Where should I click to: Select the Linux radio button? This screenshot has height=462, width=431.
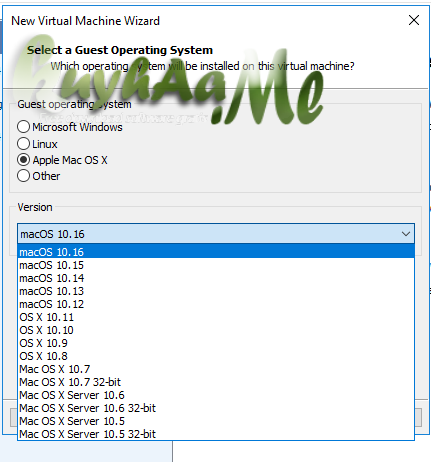(x=23, y=144)
